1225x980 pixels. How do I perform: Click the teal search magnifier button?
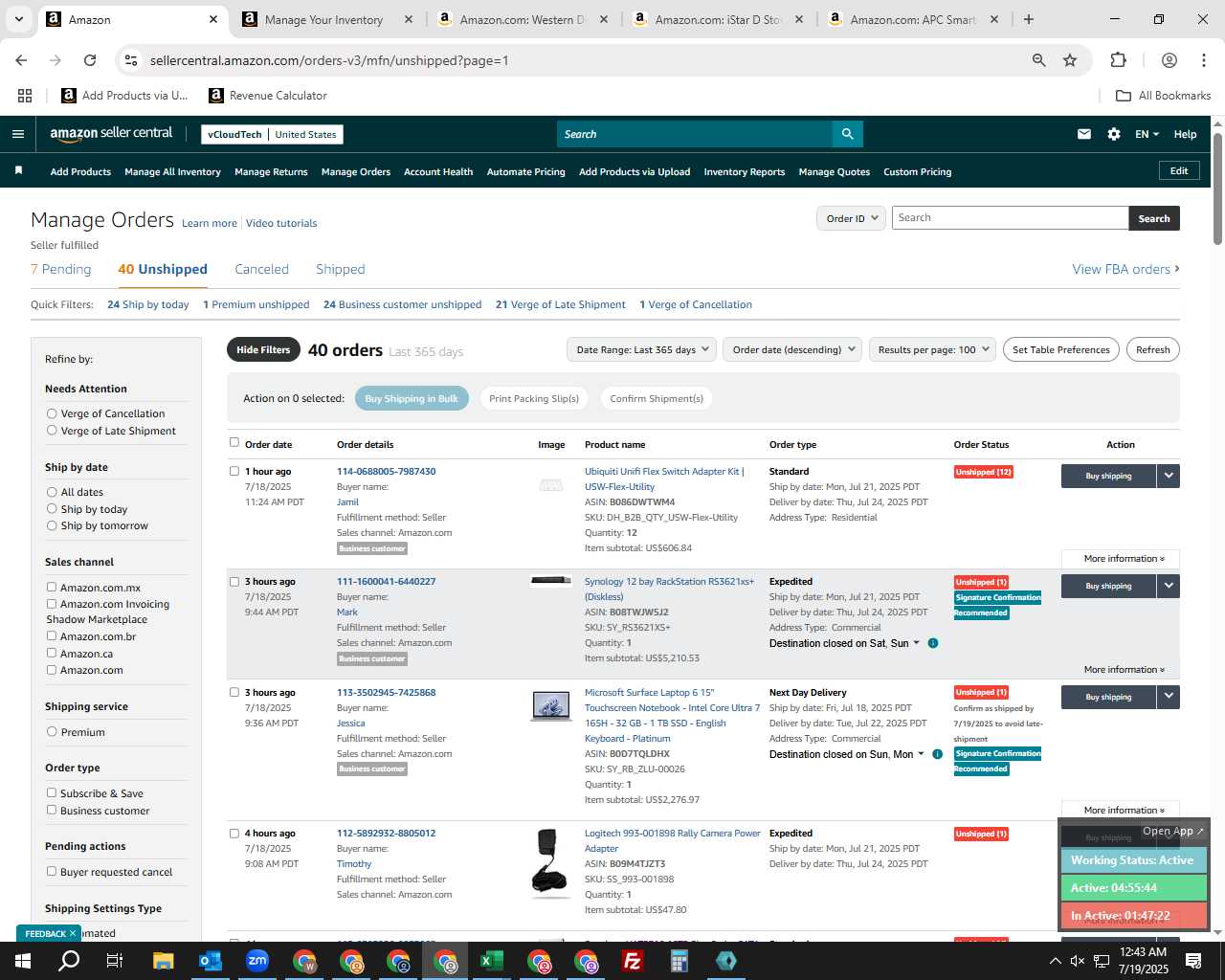click(x=847, y=134)
